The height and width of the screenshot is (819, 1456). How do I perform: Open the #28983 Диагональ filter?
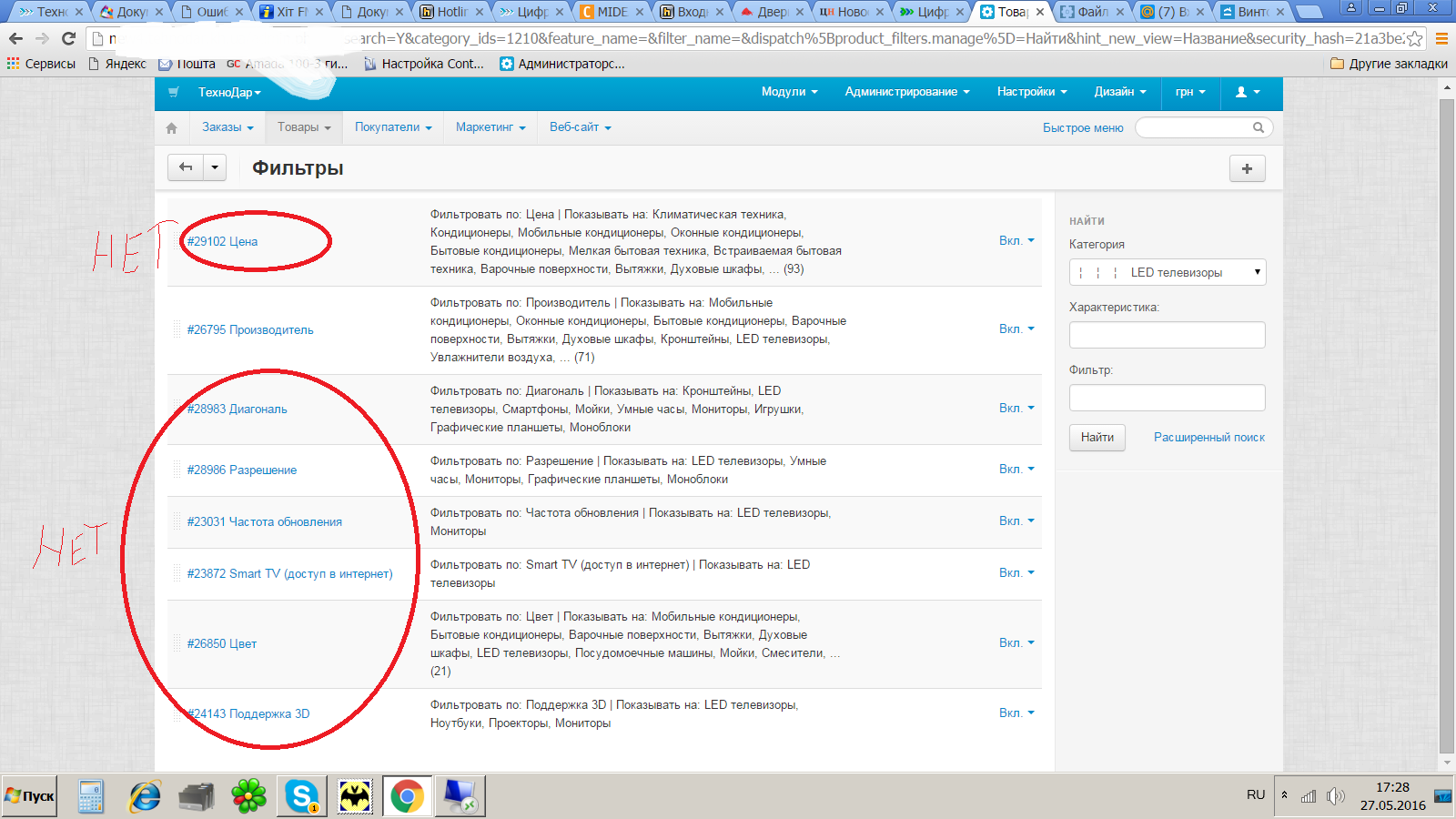(x=237, y=409)
